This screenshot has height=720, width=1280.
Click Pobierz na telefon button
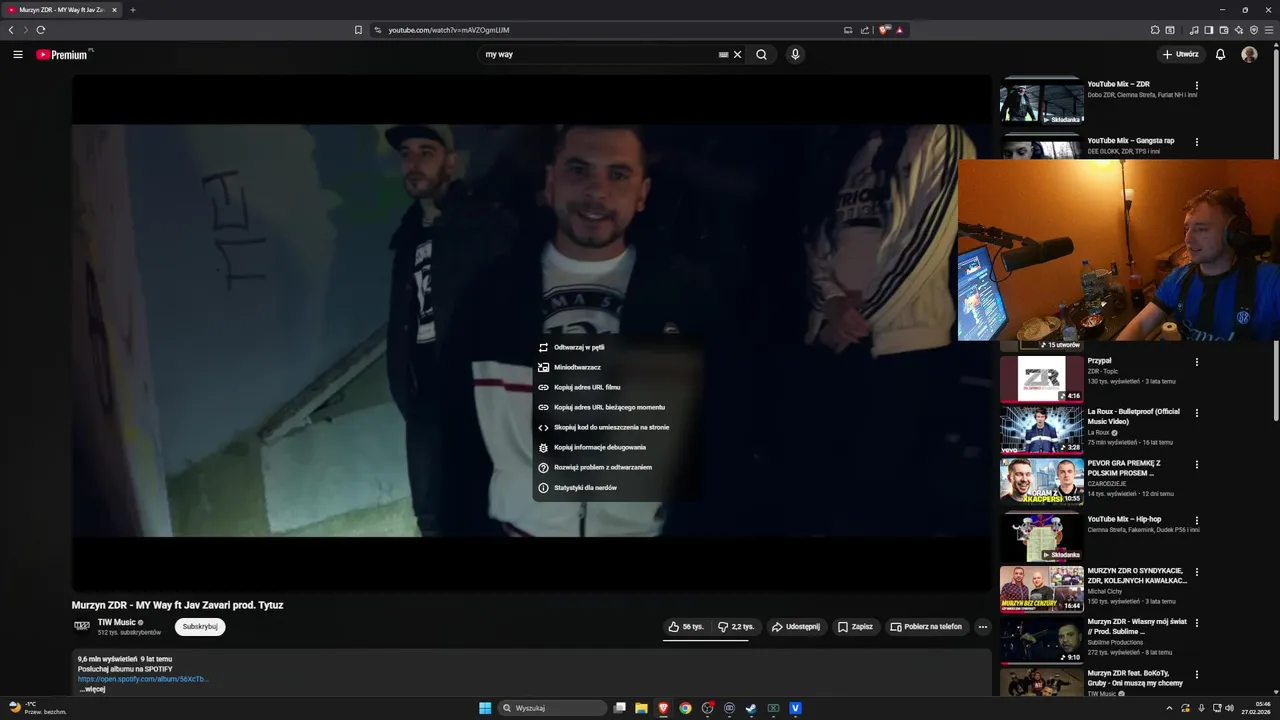926,627
